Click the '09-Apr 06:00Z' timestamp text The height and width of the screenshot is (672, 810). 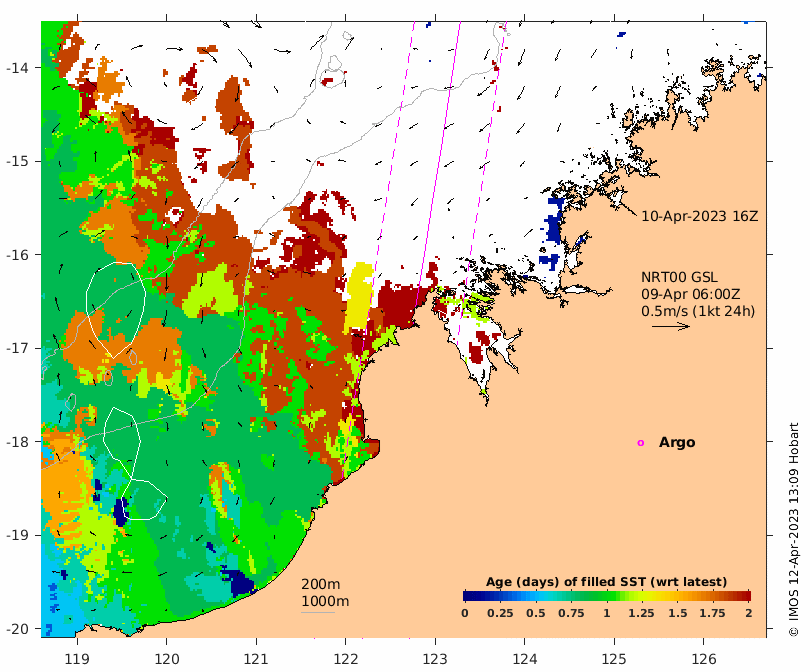[x=691, y=294]
